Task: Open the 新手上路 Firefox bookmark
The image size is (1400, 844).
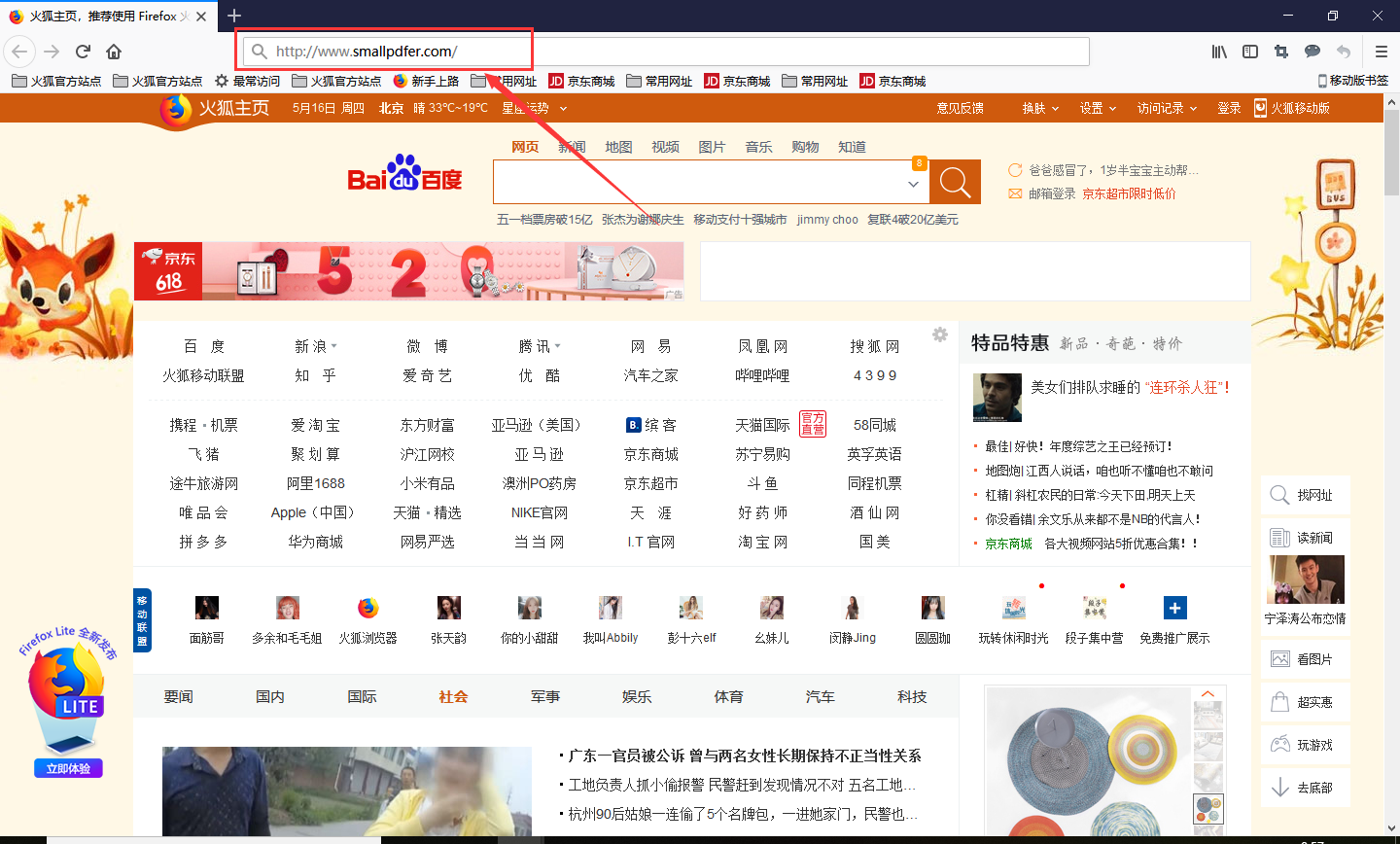Action: click(x=426, y=81)
